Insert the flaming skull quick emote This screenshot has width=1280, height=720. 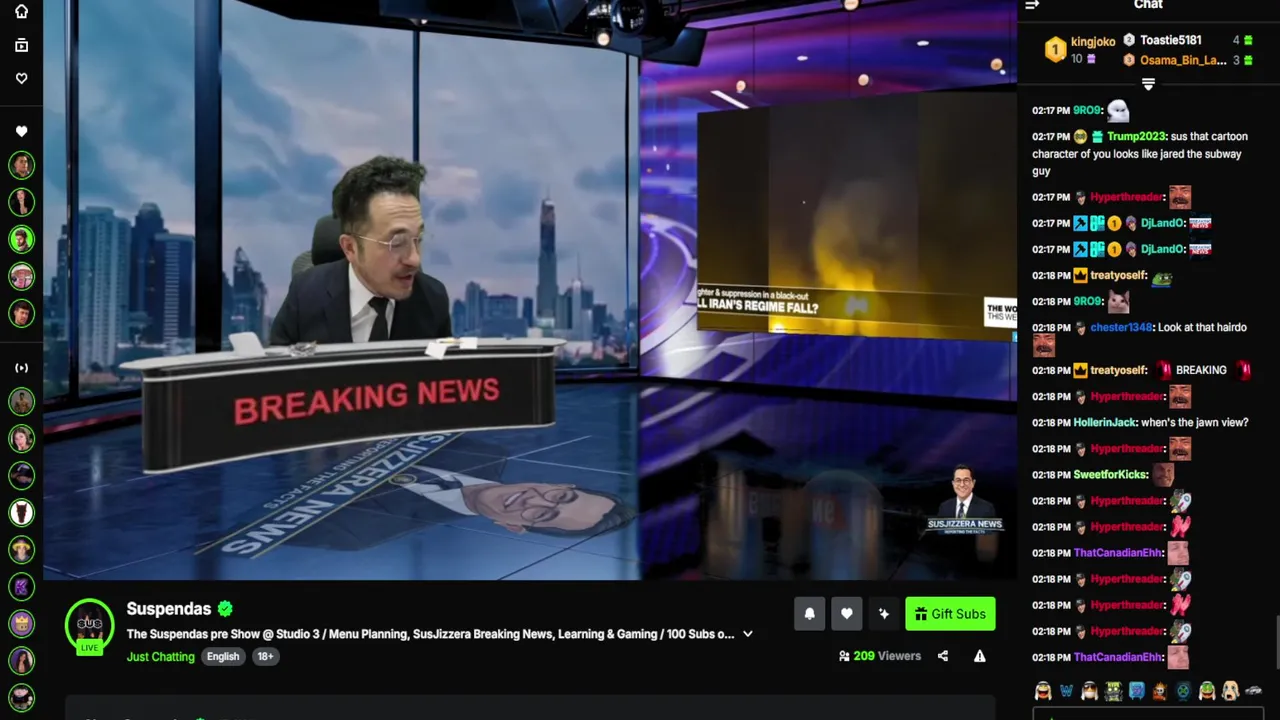(x=1160, y=691)
